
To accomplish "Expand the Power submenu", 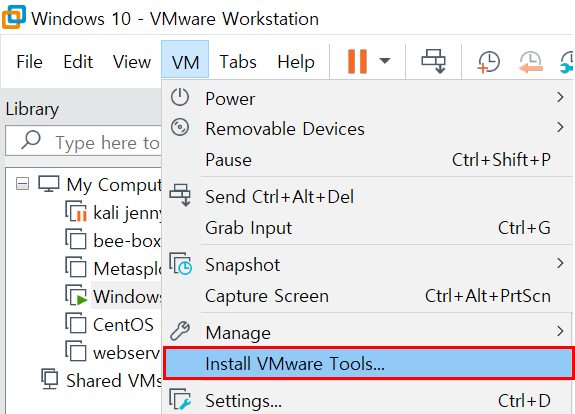I will (x=368, y=98).
